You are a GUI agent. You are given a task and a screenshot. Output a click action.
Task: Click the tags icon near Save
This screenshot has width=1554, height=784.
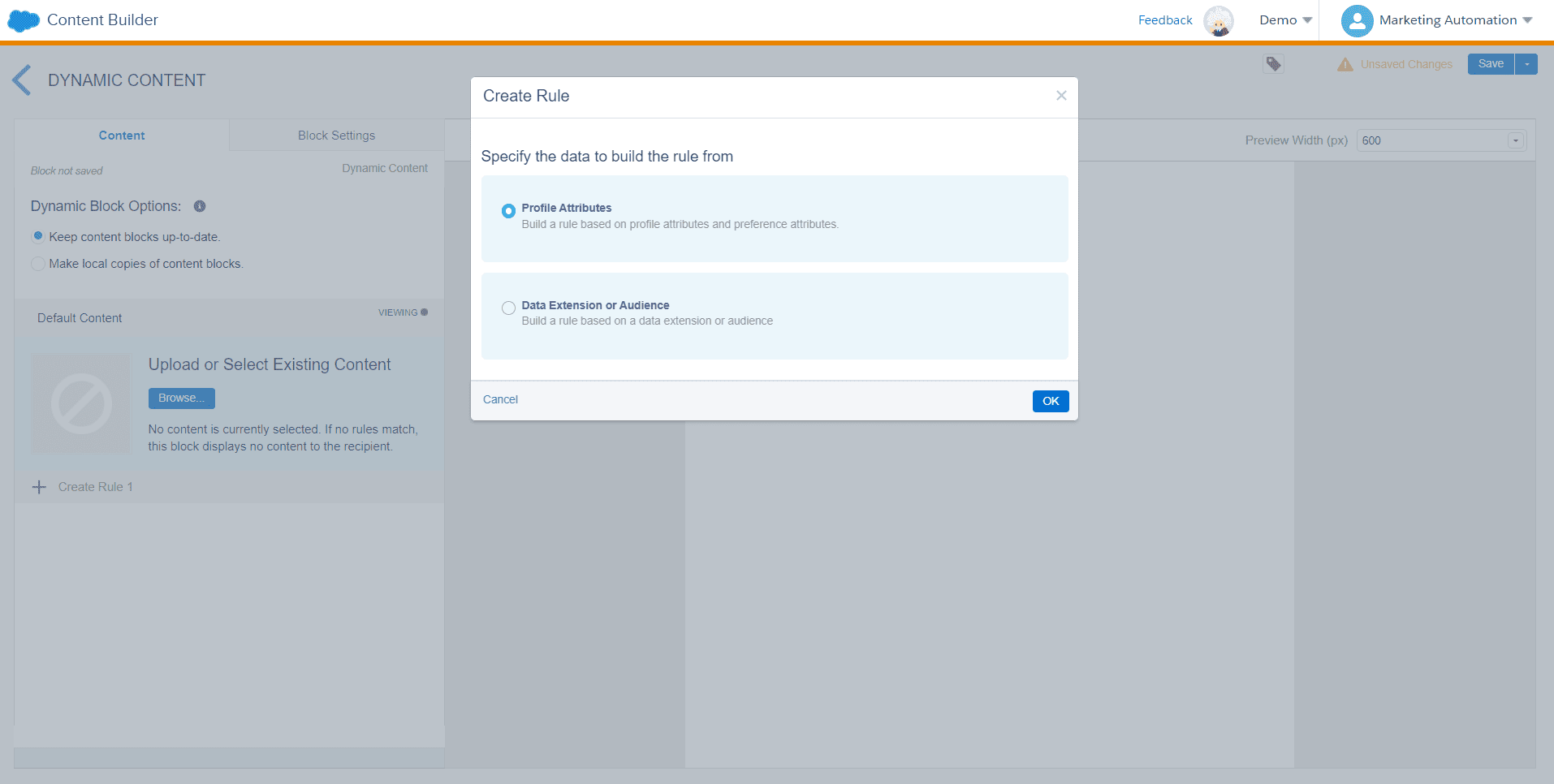1273,64
